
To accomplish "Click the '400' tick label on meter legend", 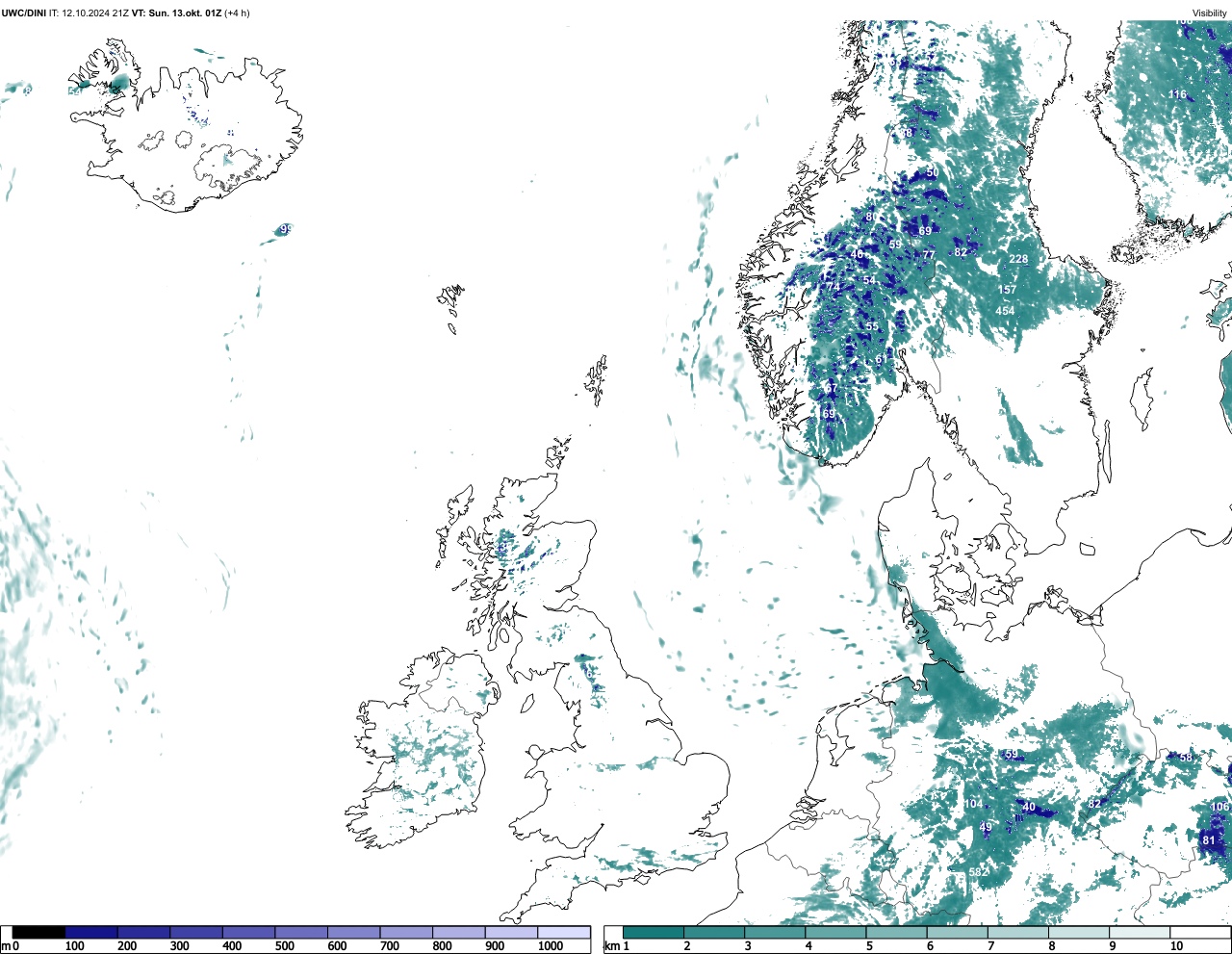I will [x=232, y=946].
